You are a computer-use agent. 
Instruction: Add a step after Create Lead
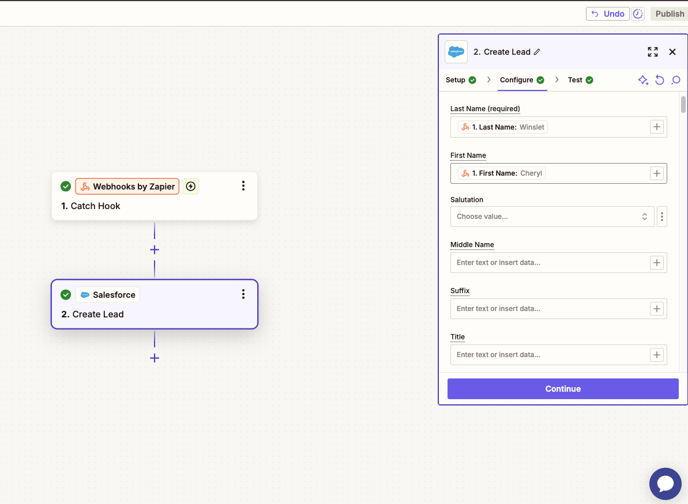point(154,358)
